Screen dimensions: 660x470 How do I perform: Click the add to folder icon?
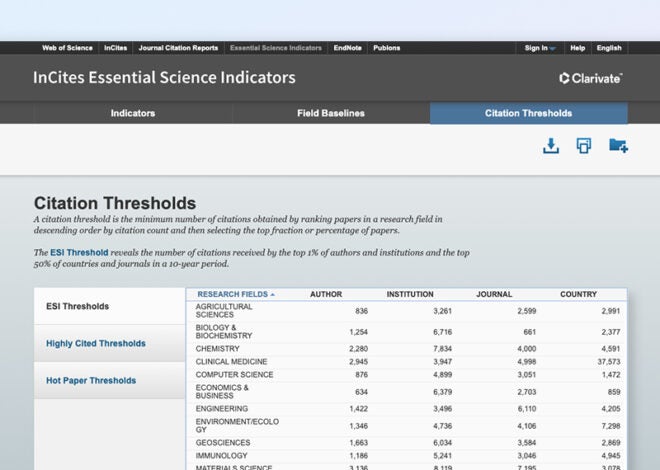618,146
